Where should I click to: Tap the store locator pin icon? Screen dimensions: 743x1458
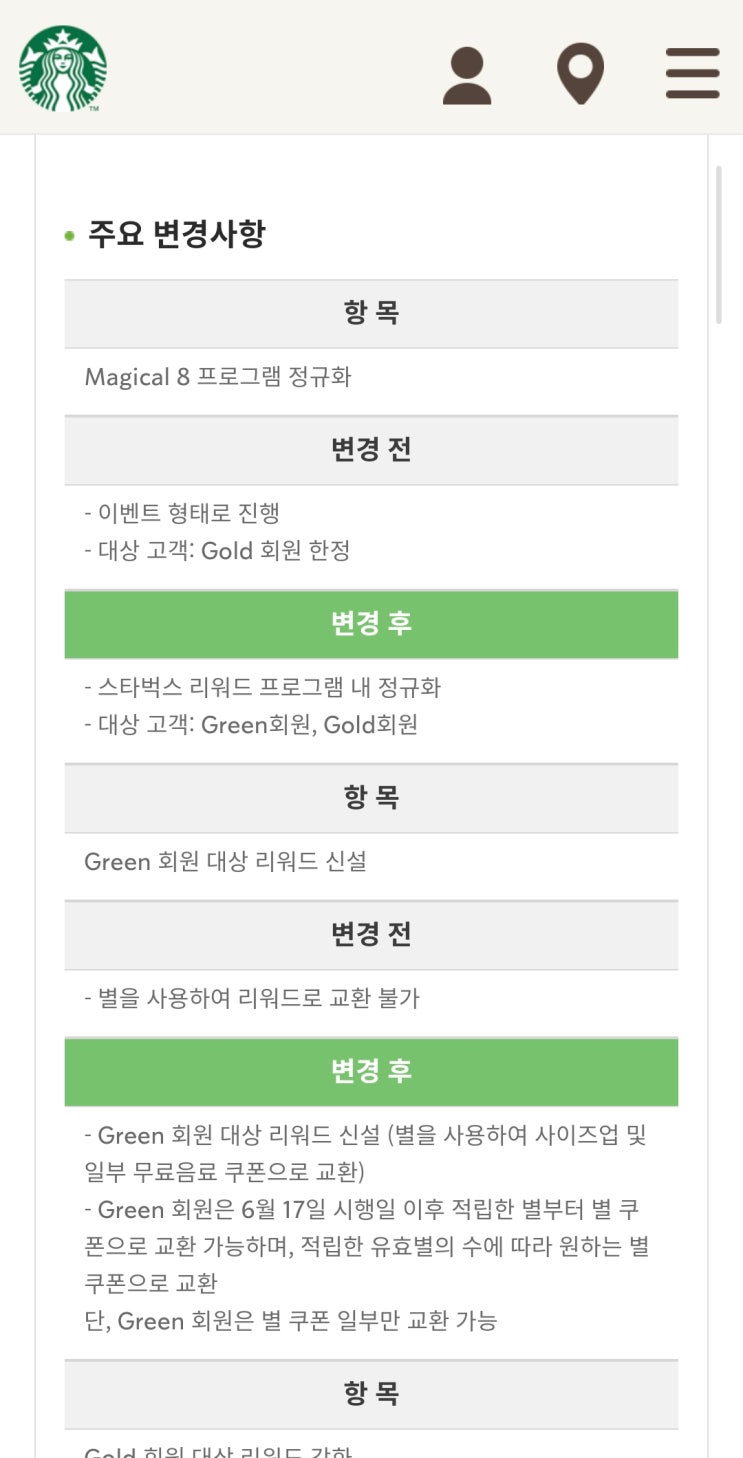click(580, 74)
